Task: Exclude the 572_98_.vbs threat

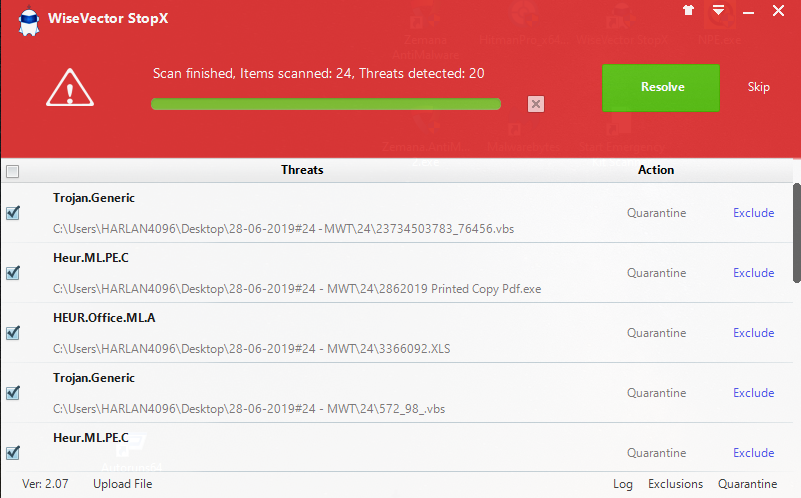Action: click(x=753, y=393)
